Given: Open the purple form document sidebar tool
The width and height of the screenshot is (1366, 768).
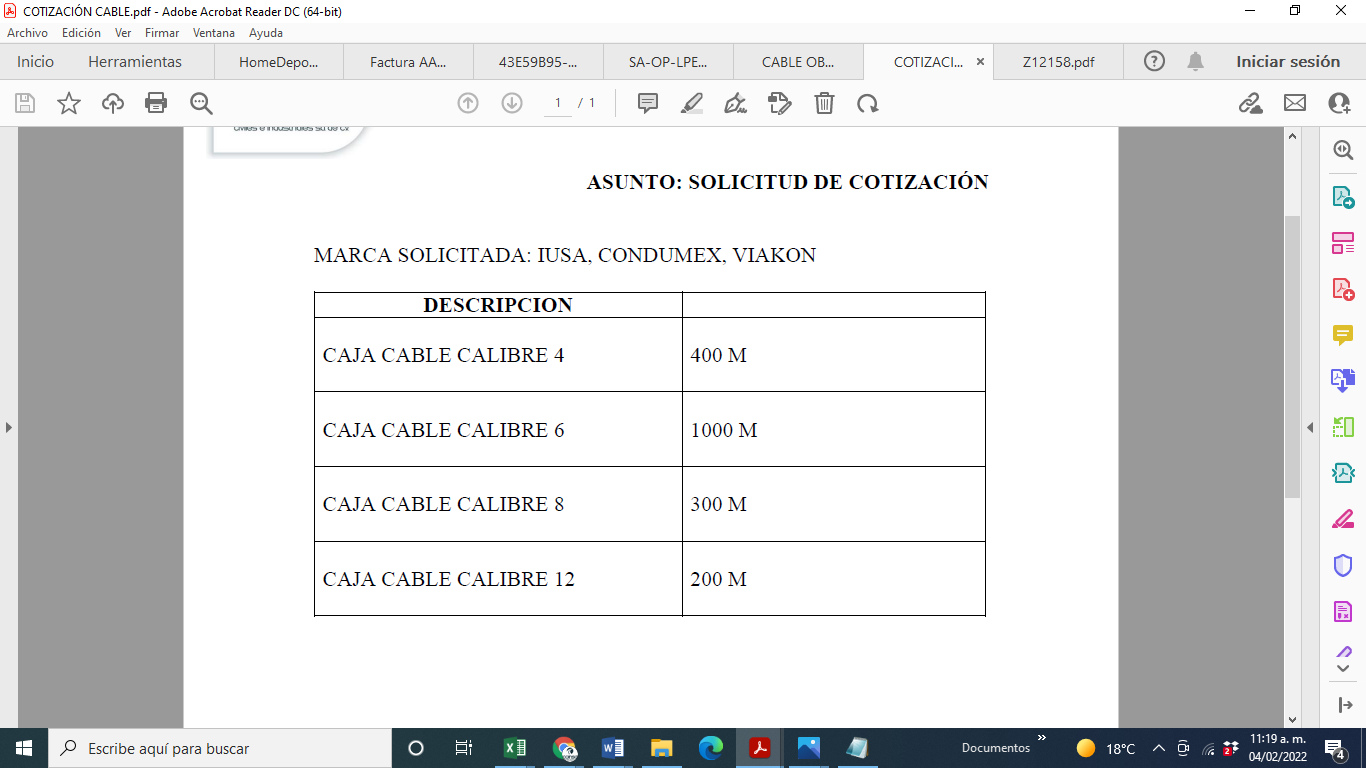Looking at the screenshot, I should (x=1343, y=611).
